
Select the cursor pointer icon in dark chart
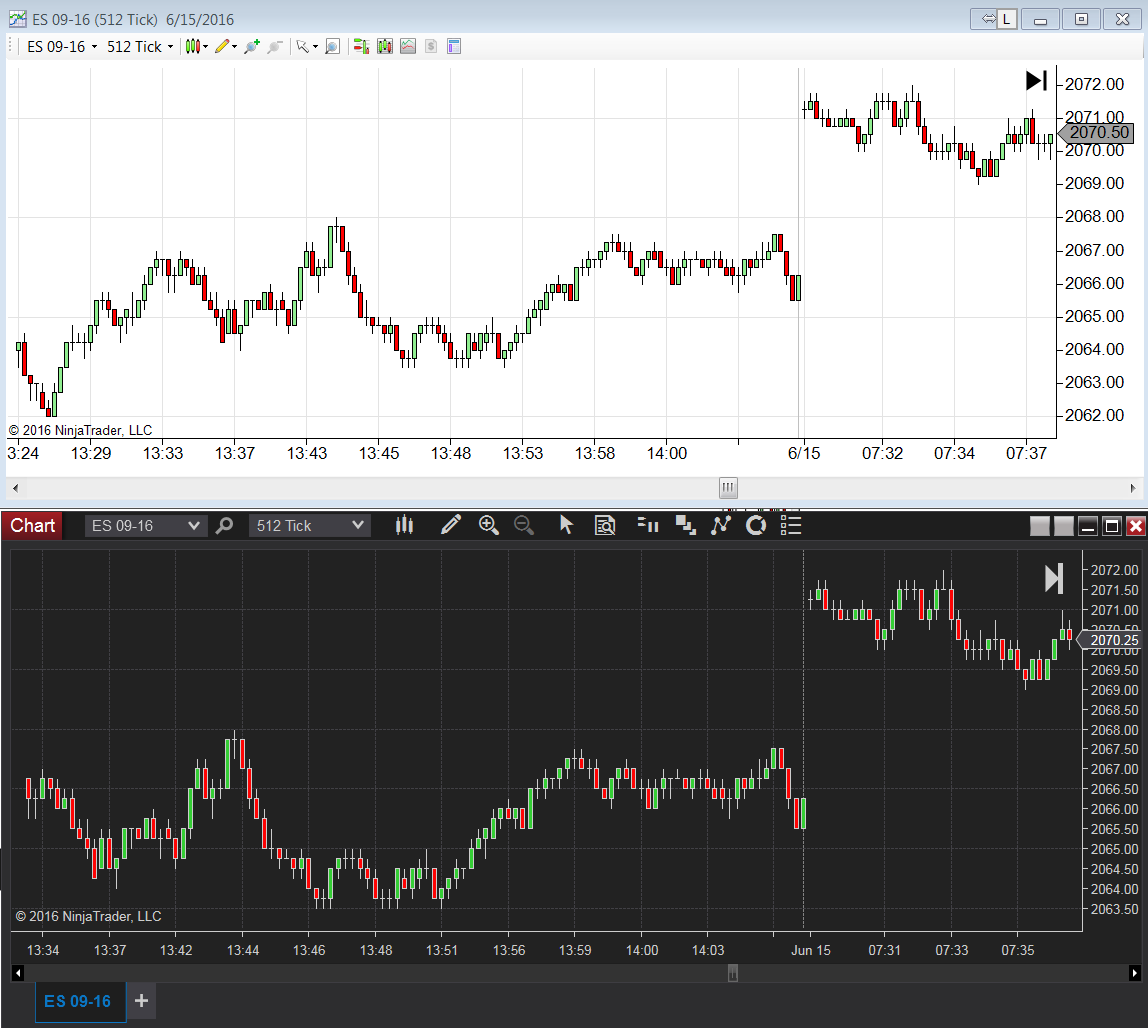(x=566, y=525)
